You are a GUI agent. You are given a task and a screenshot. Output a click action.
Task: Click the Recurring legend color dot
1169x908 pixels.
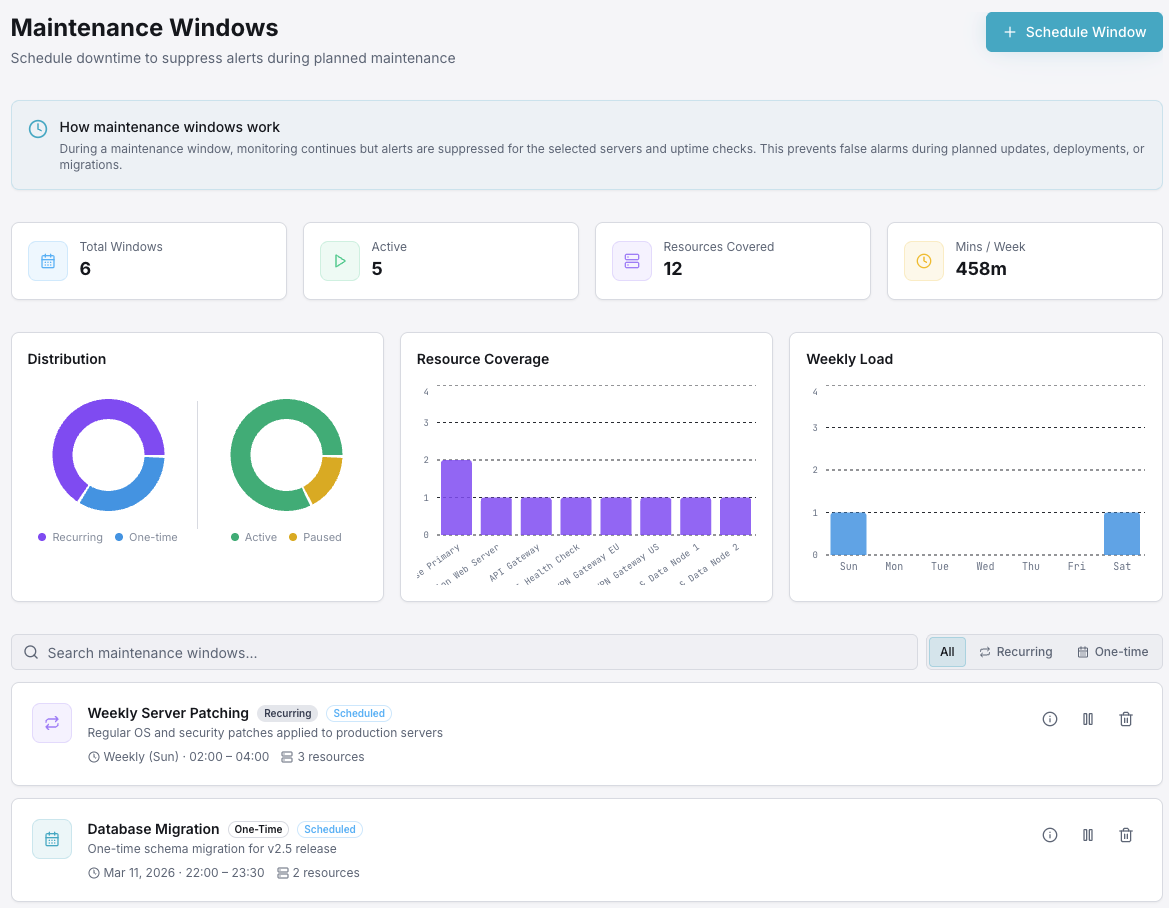42,537
